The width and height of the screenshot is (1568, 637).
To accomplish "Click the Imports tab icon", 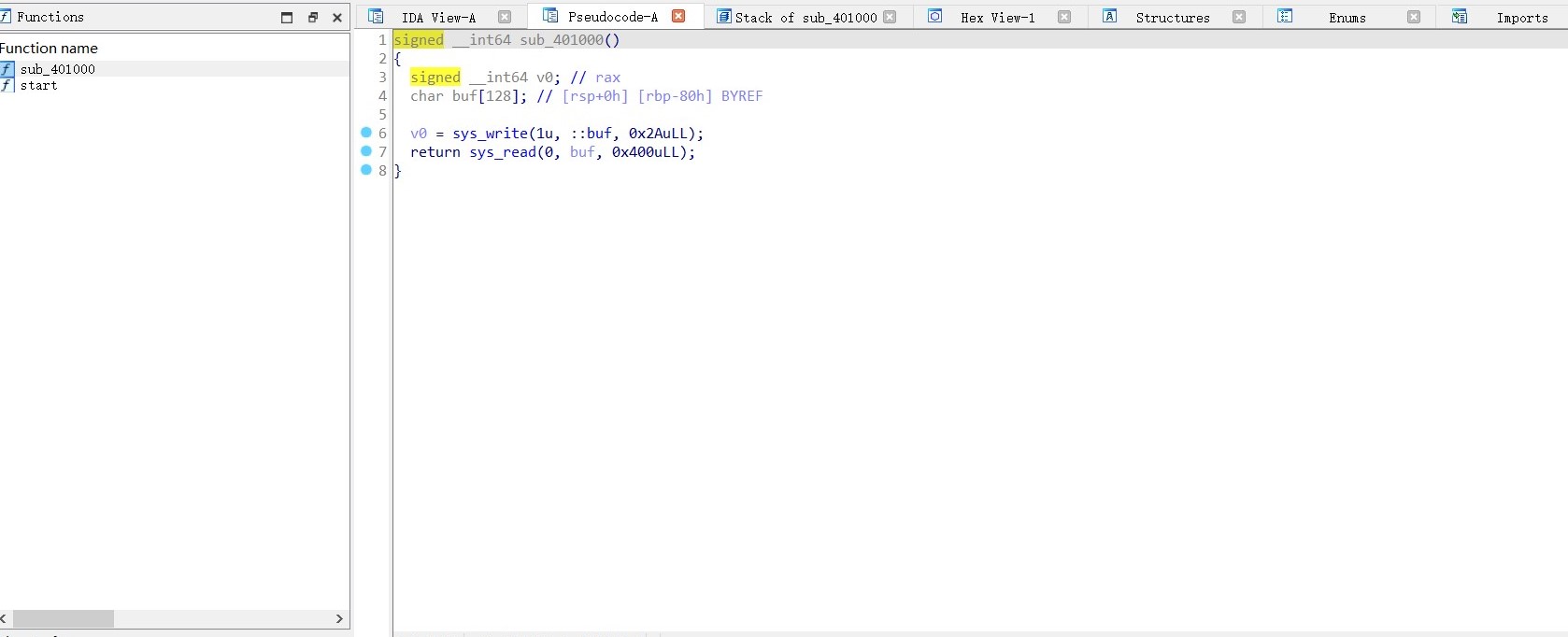I will pyautogui.click(x=1460, y=17).
